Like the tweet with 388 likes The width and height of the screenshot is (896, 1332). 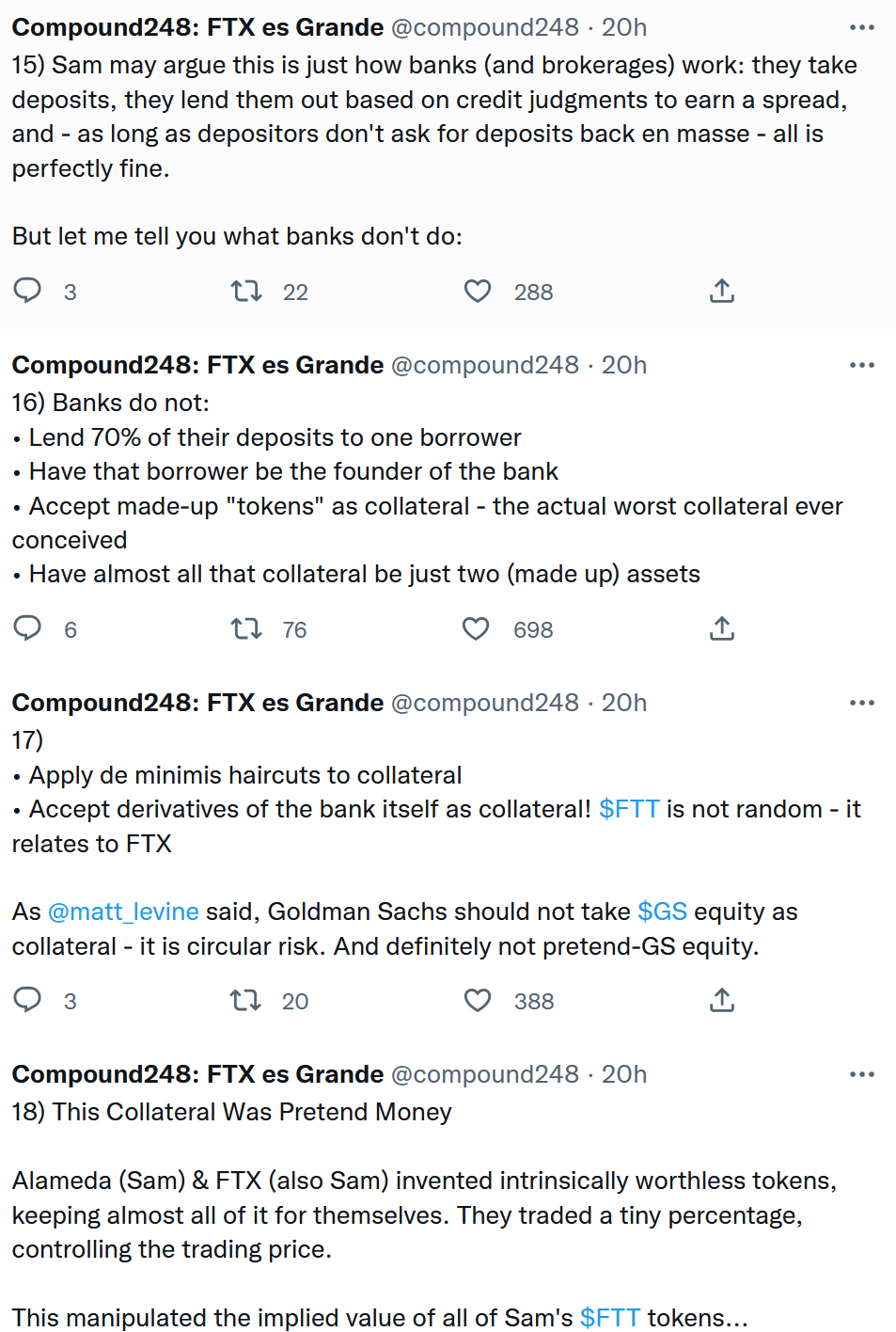[478, 1000]
